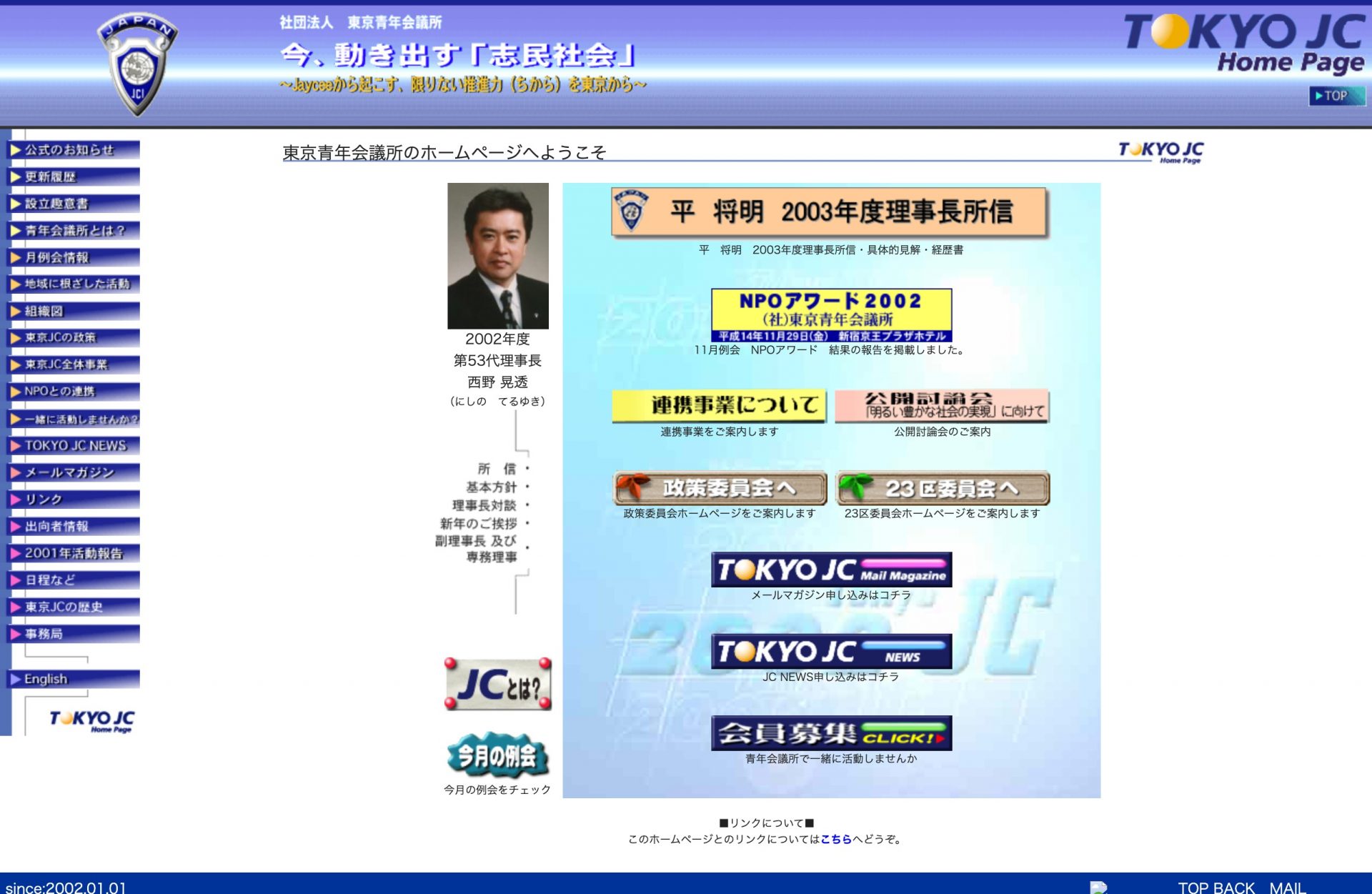Click the JCI Japan shield emblem

click(x=137, y=66)
